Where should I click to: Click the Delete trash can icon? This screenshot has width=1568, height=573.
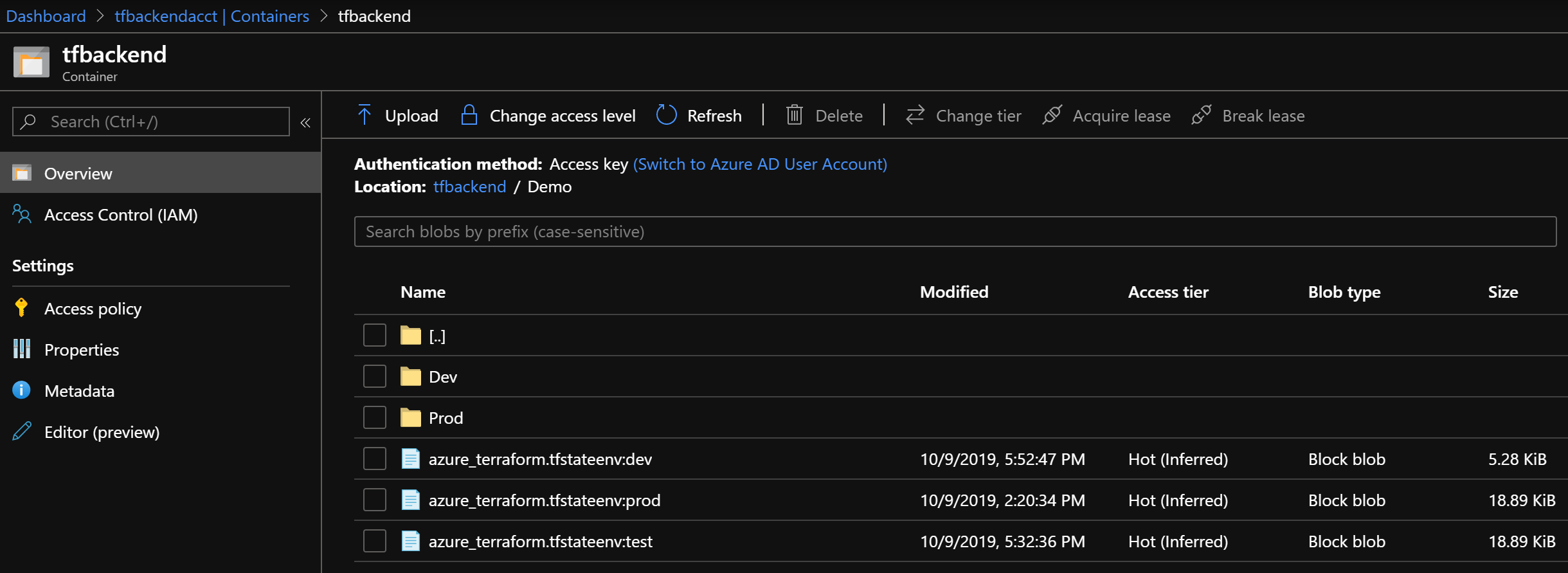pos(795,115)
